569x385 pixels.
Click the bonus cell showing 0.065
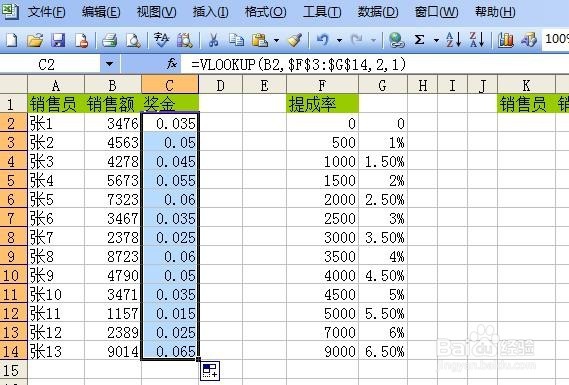point(170,351)
